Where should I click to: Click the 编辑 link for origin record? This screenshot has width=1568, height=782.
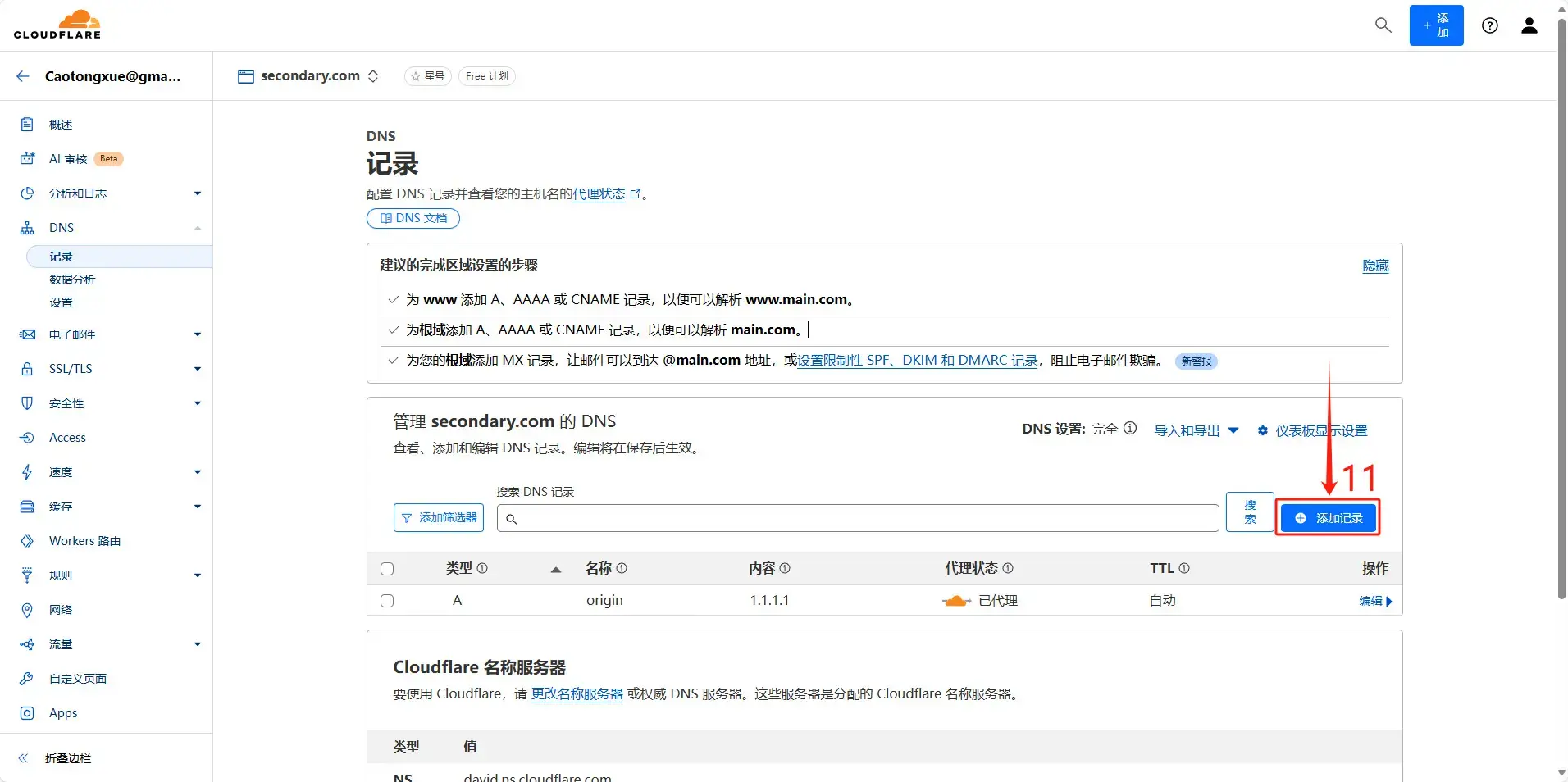(1375, 601)
